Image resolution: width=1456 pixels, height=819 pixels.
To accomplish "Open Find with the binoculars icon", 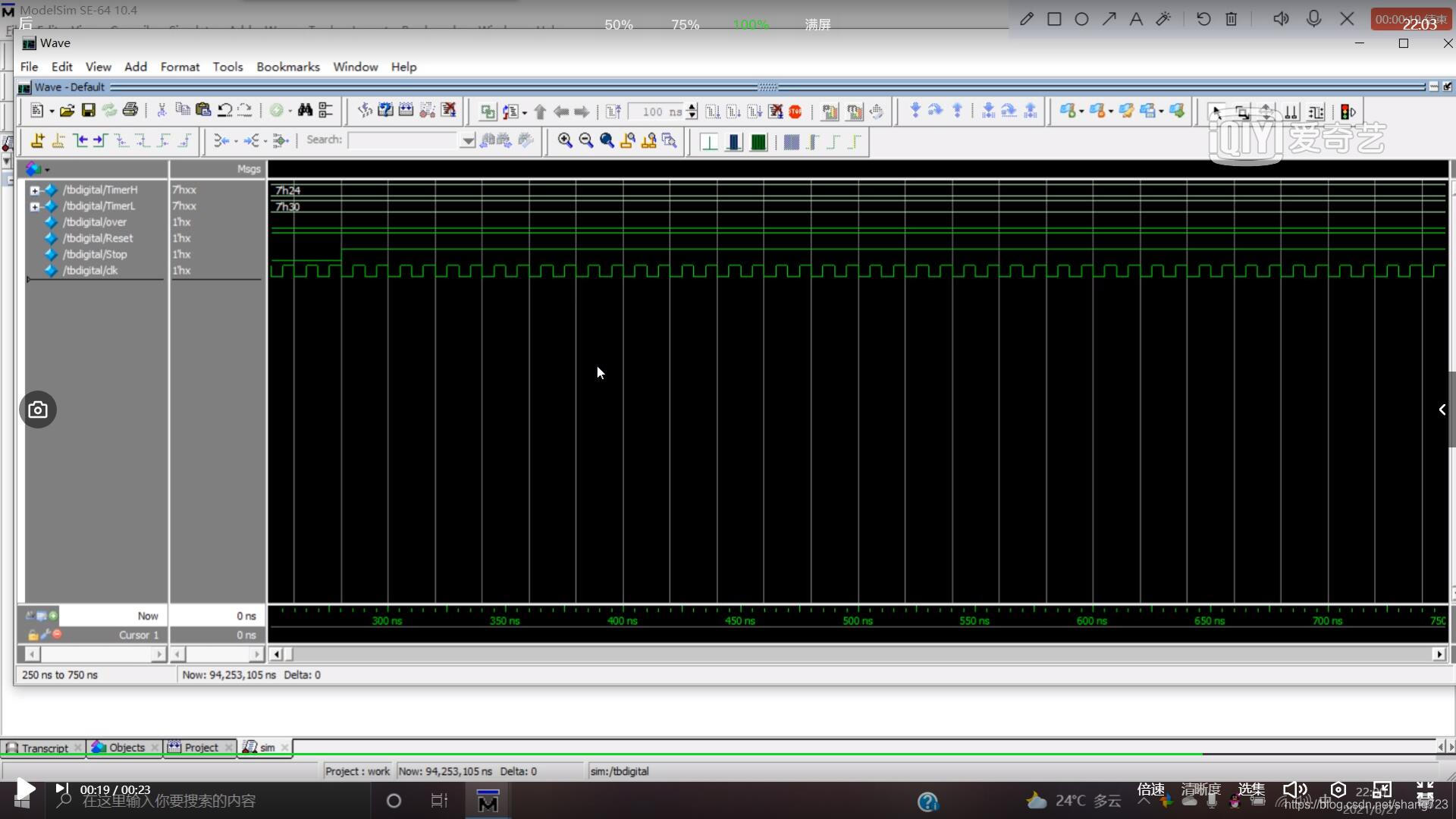I will click(305, 111).
